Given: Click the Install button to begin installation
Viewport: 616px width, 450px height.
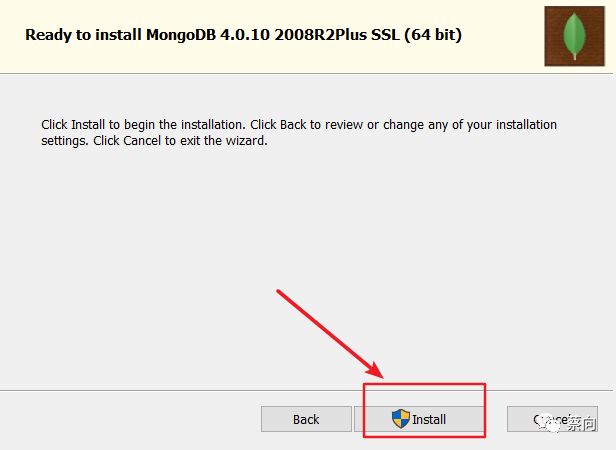Looking at the screenshot, I should pyautogui.click(x=419, y=419).
